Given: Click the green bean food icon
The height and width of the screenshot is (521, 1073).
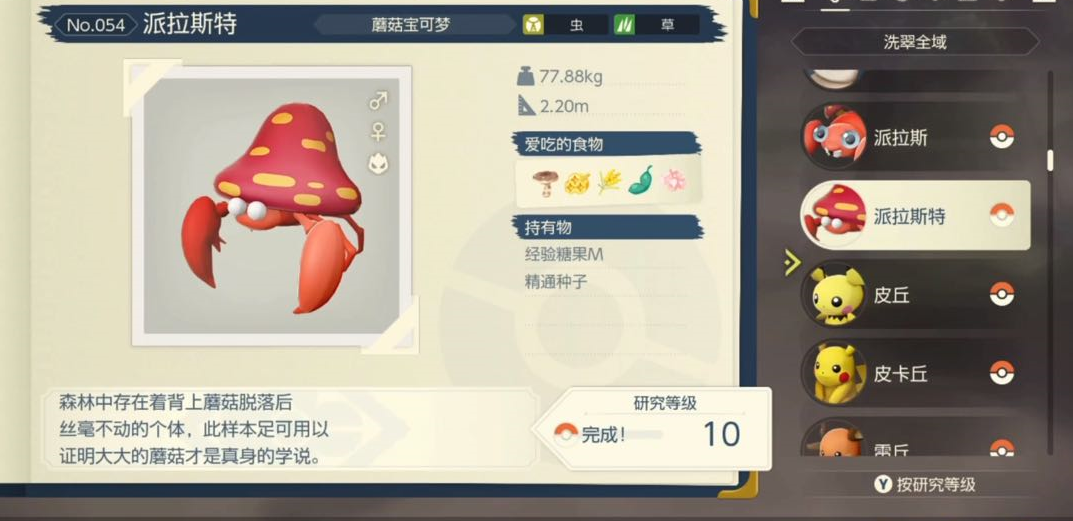Looking at the screenshot, I should point(641,181).
